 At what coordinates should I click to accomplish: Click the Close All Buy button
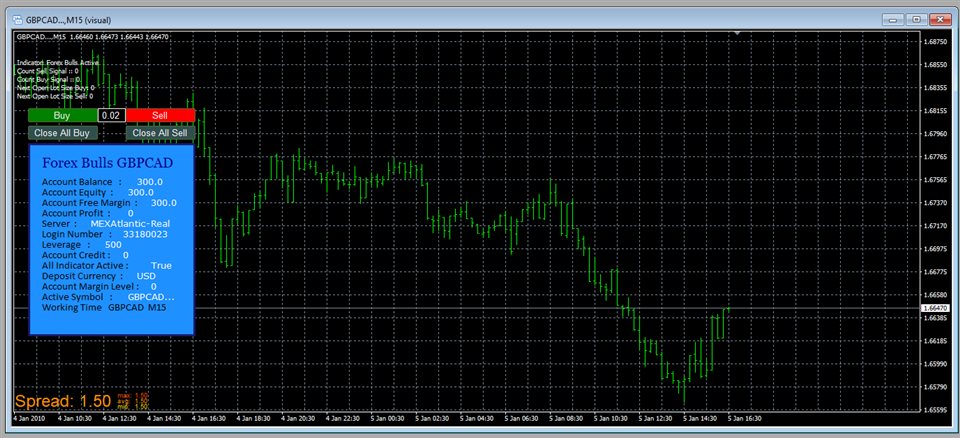coord(62,132)
